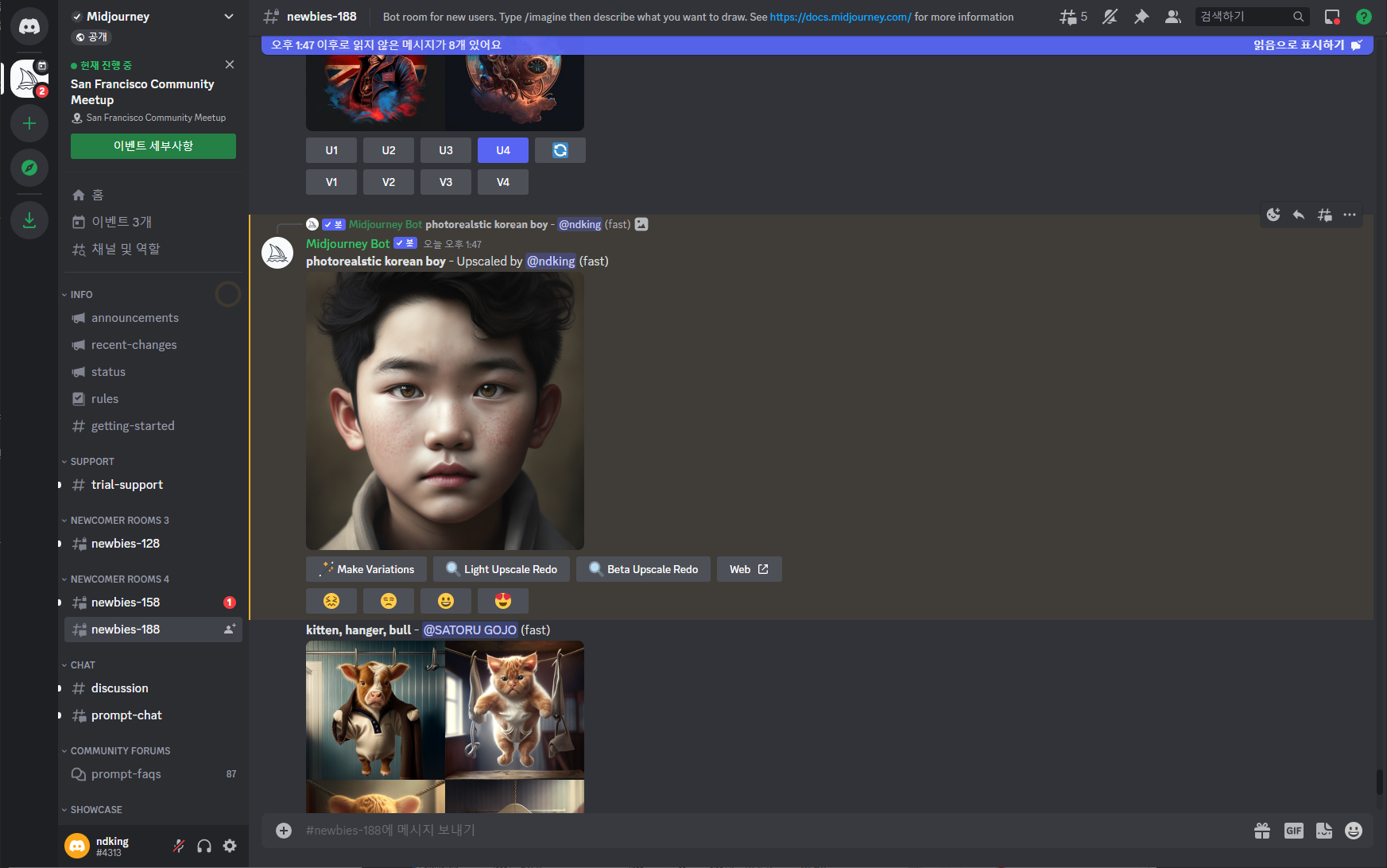This screenshot has height=868, width=1387.
Task: Click the green event details button
Action: click(153, 146)
